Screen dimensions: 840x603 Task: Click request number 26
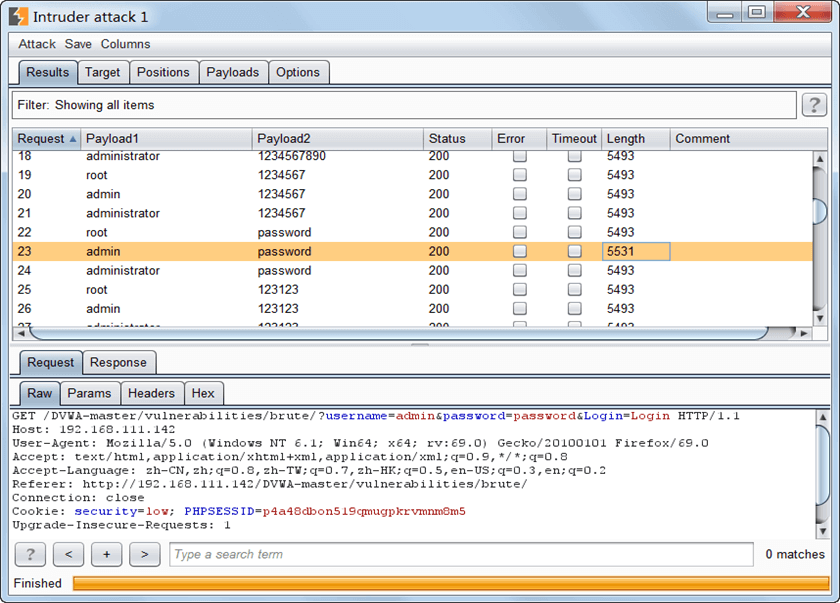tap(24, 309)
